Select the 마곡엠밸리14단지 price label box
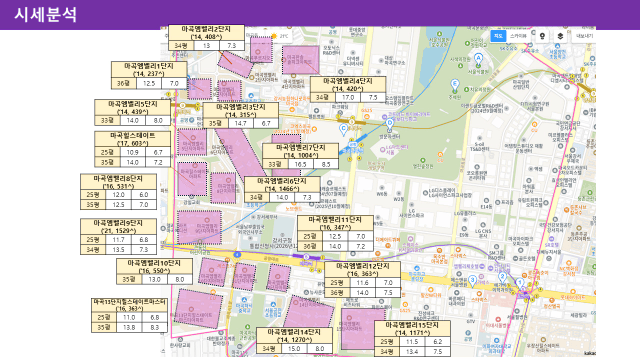 294,341
